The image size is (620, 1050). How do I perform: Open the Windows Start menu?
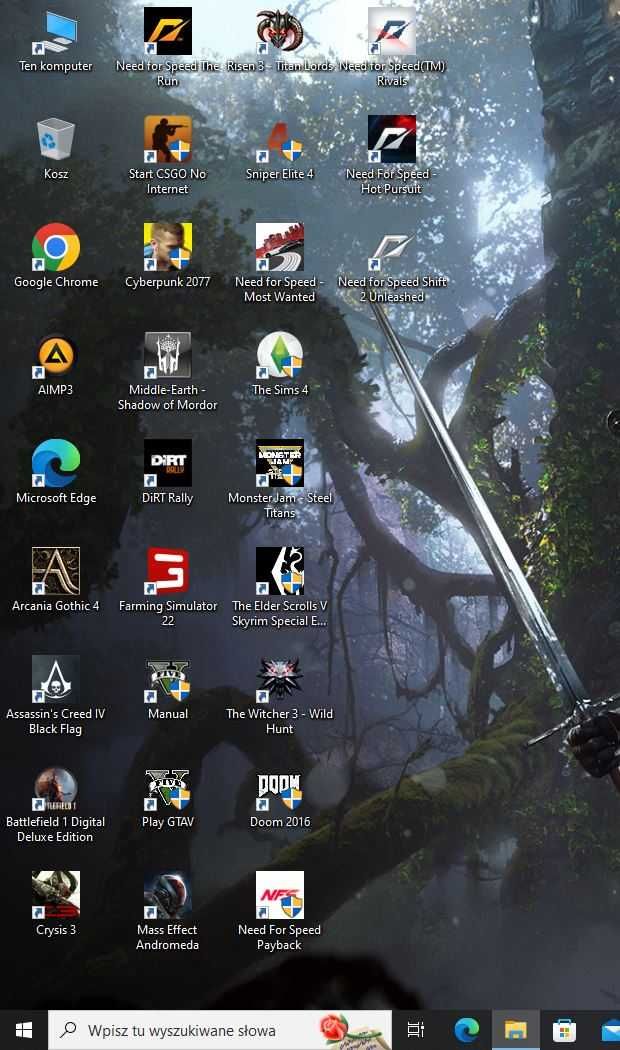pyautogui.click(x=24, y=1030)
